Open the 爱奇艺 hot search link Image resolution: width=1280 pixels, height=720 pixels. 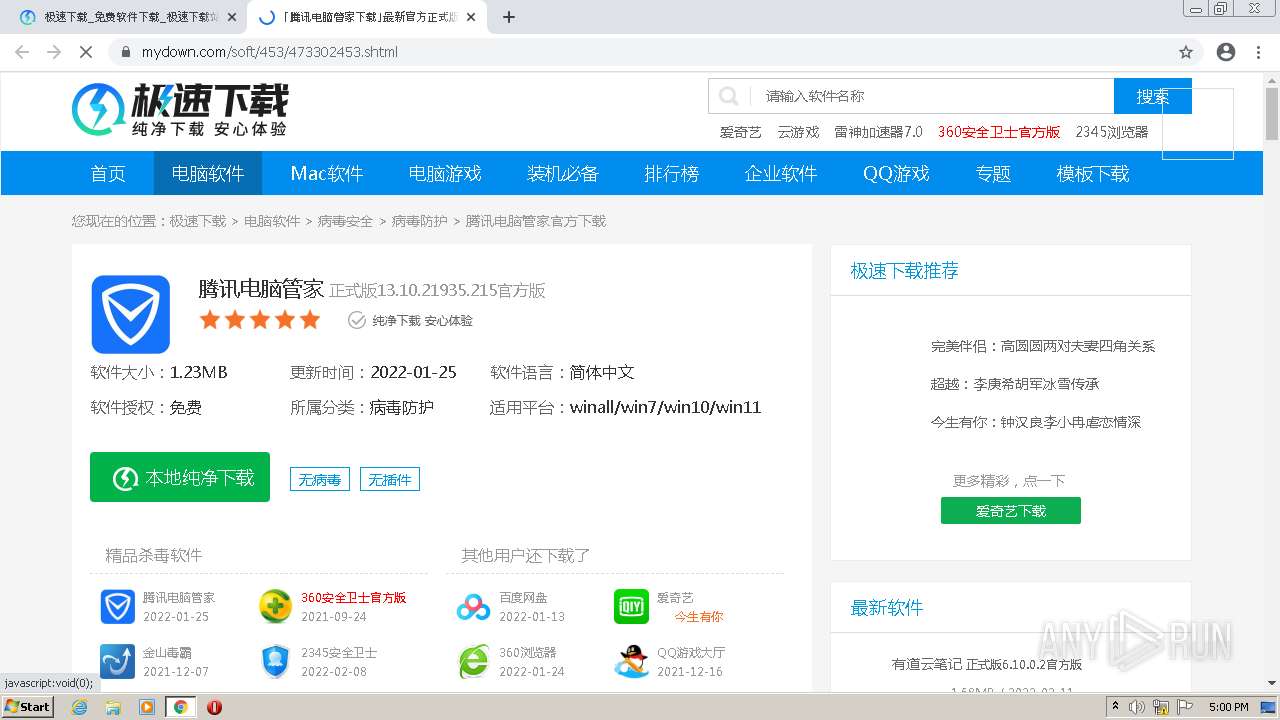741,132
